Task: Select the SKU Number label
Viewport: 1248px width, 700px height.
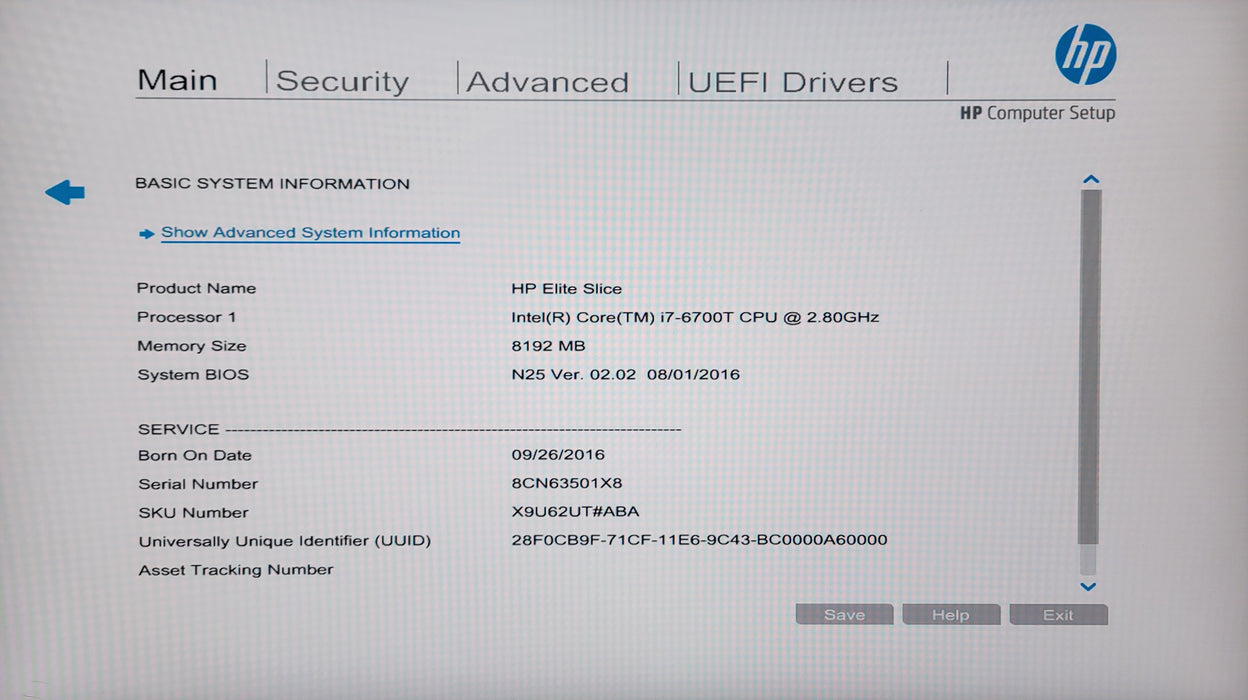Action: coord(193,513)
